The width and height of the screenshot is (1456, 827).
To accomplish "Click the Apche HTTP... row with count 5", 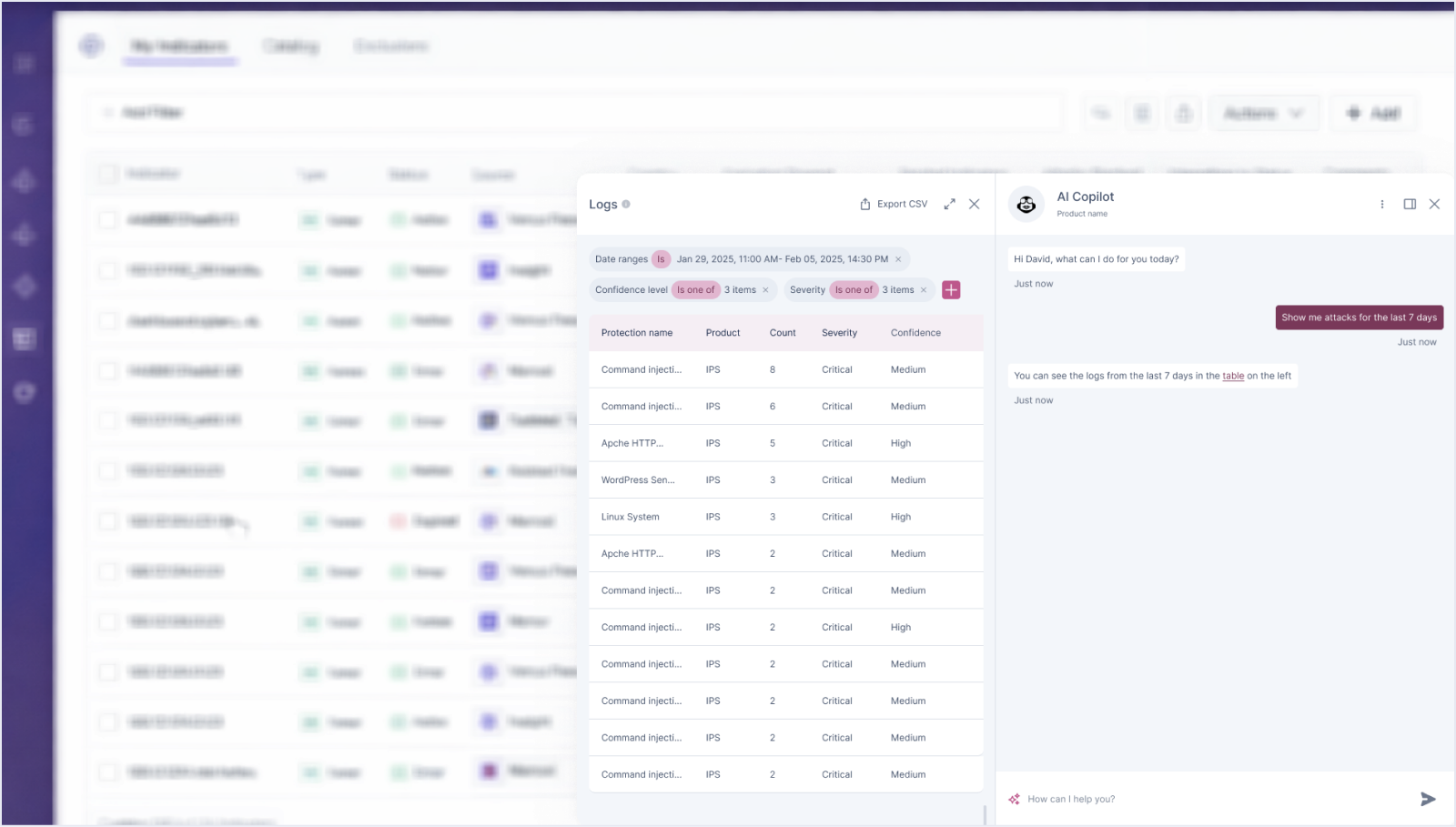I will pos(786,443).
